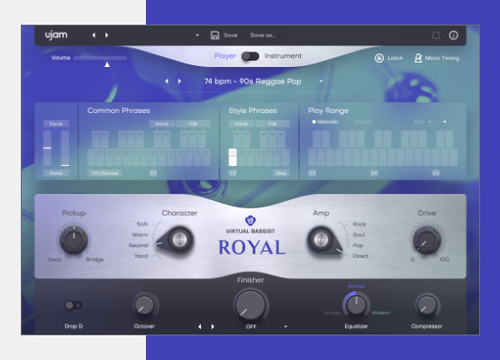
Task: Click Common Phrases Fills label
Action: 193,124
